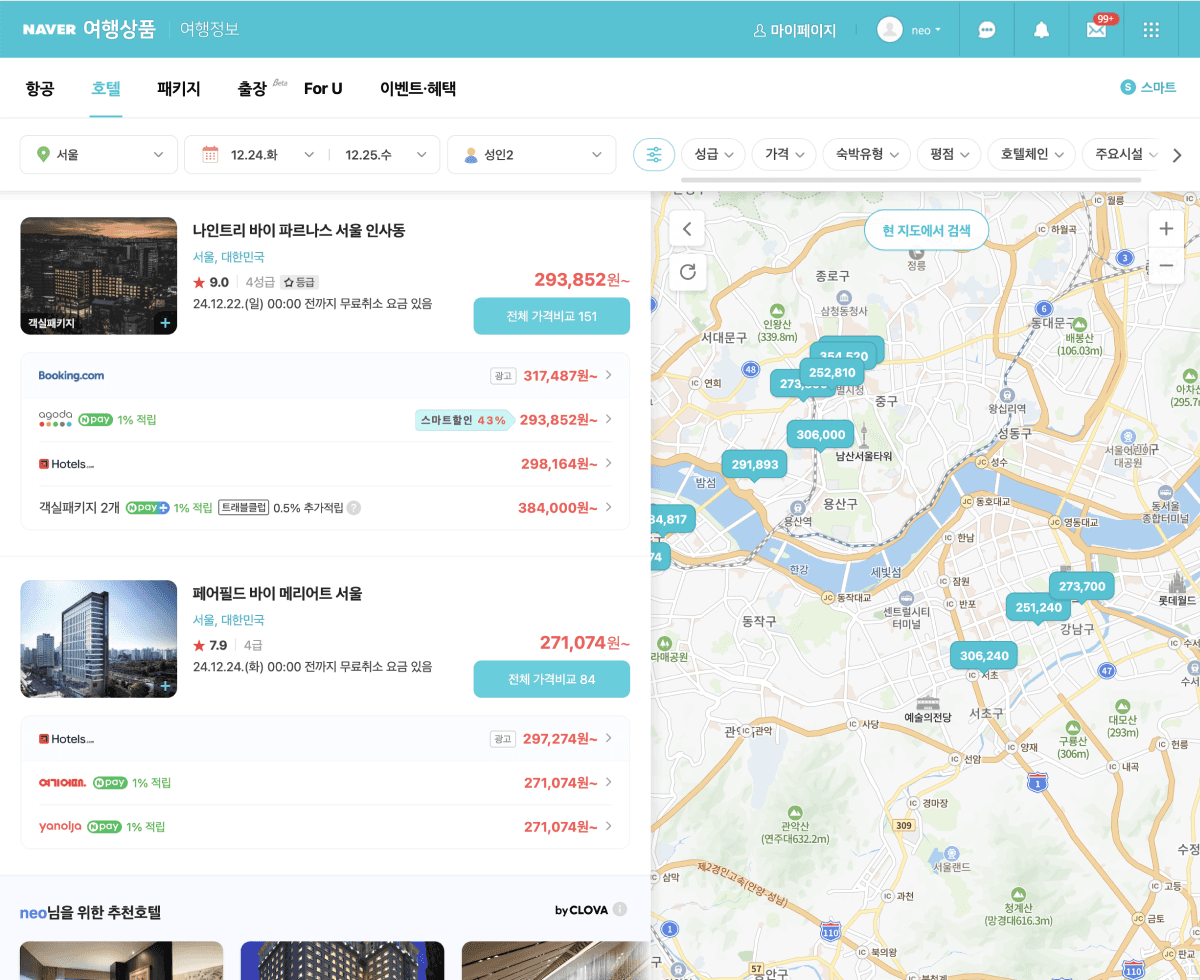Open 페어필드 바이 메리어트 서울 hotel title
Image resolution: width=1200 pixels, height=980 pixels.
[277, 593]
